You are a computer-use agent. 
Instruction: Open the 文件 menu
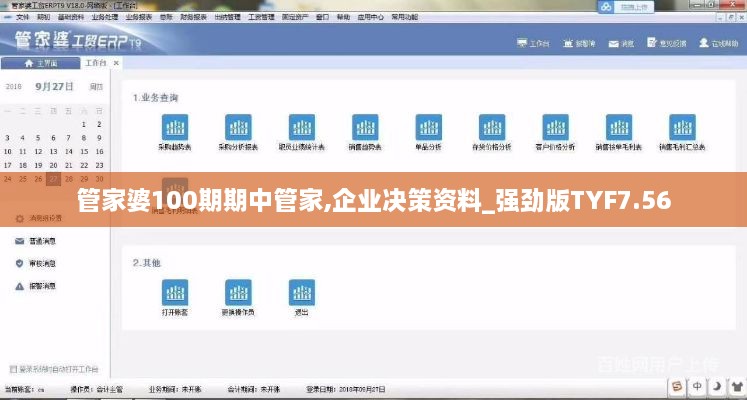click(x=22, y=17)
